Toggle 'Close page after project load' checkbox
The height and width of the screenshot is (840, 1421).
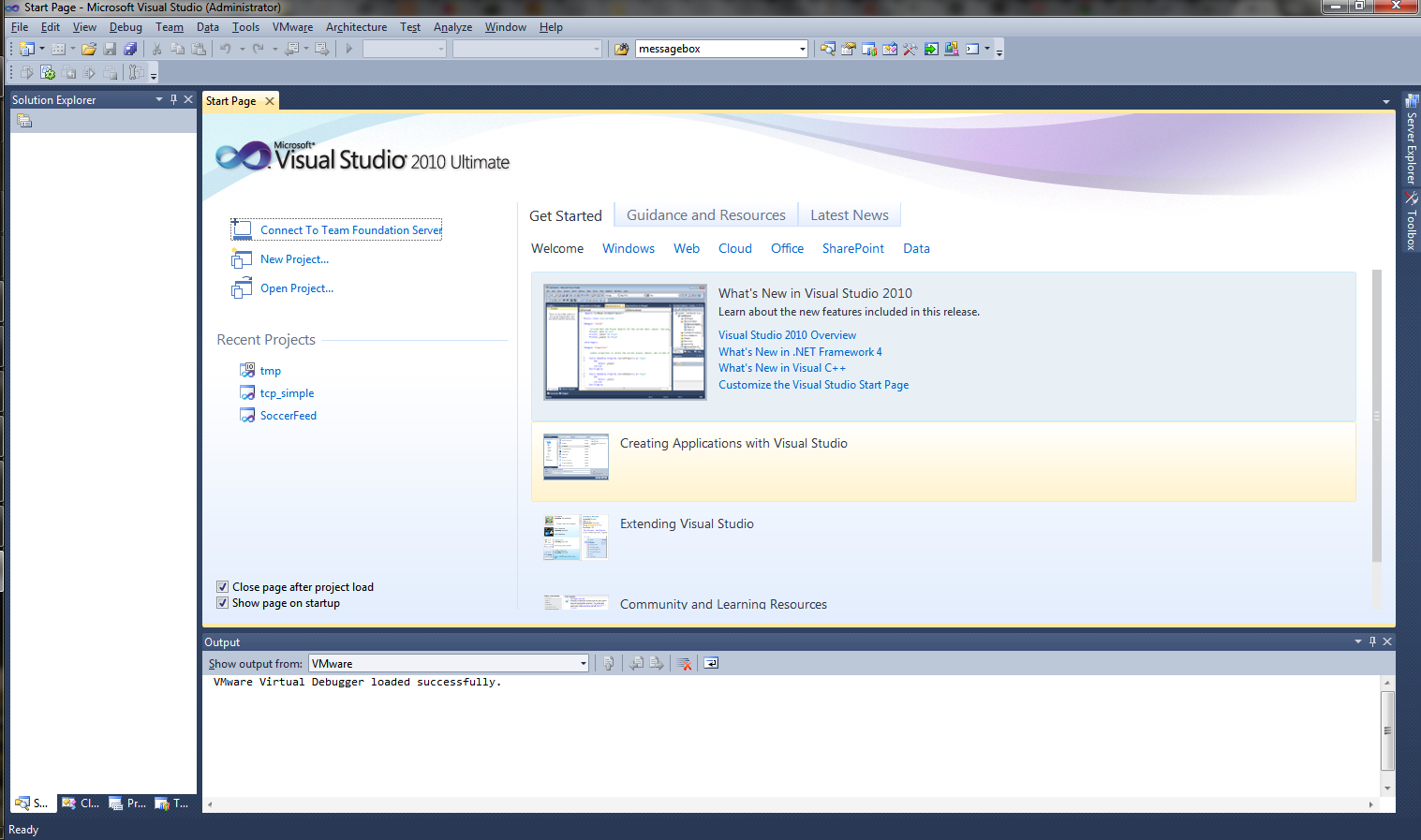click(x=223, y=587)
